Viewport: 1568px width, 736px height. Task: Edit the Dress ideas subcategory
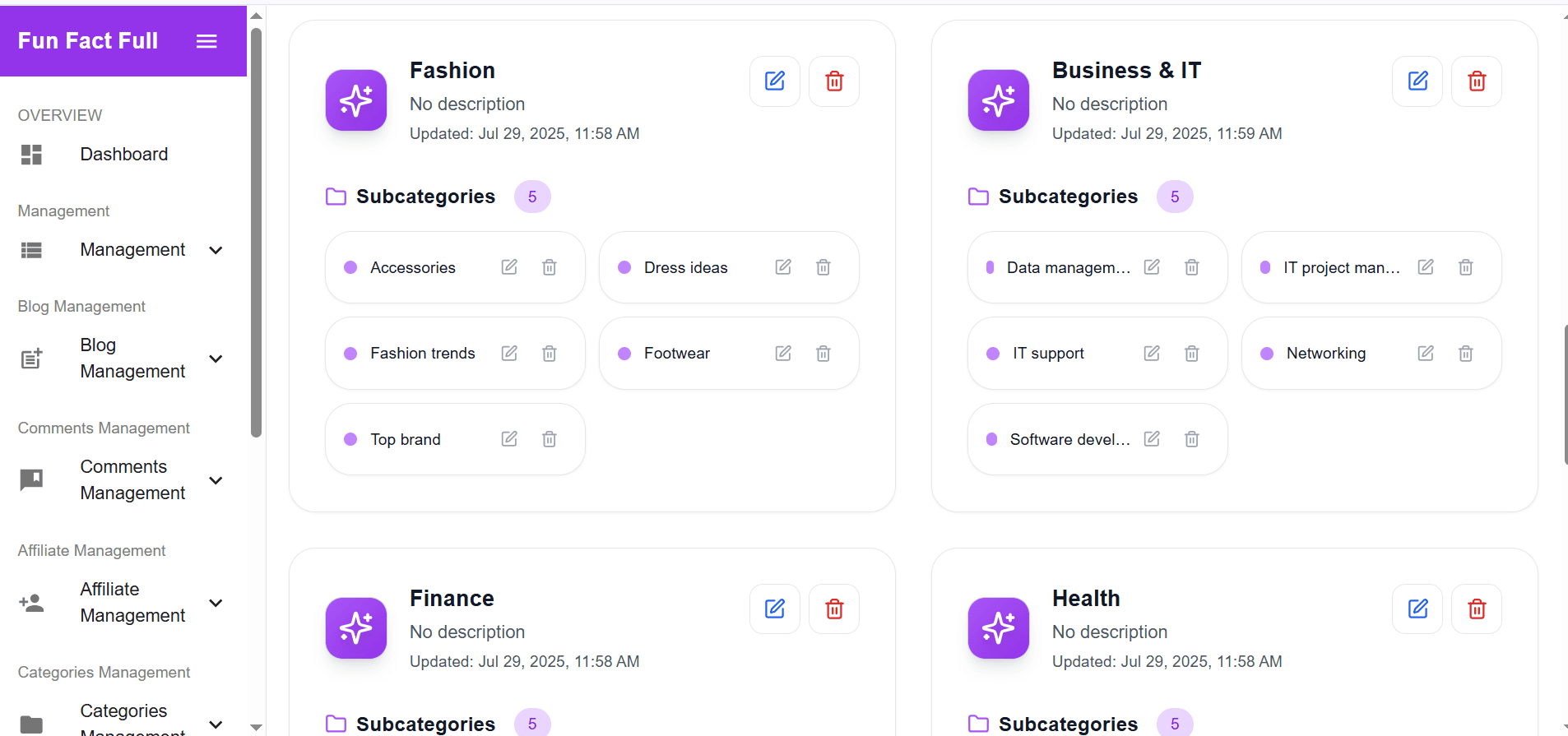click(783, 267)
